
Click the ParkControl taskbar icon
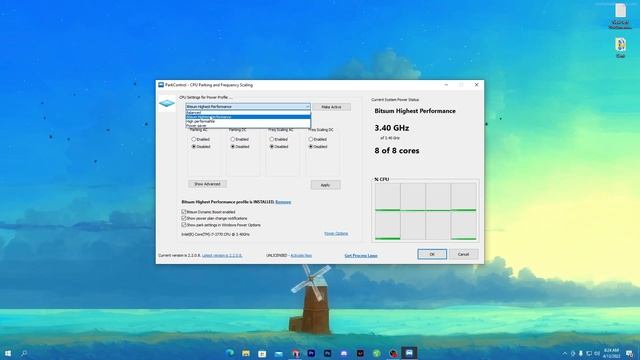(409, 353)
